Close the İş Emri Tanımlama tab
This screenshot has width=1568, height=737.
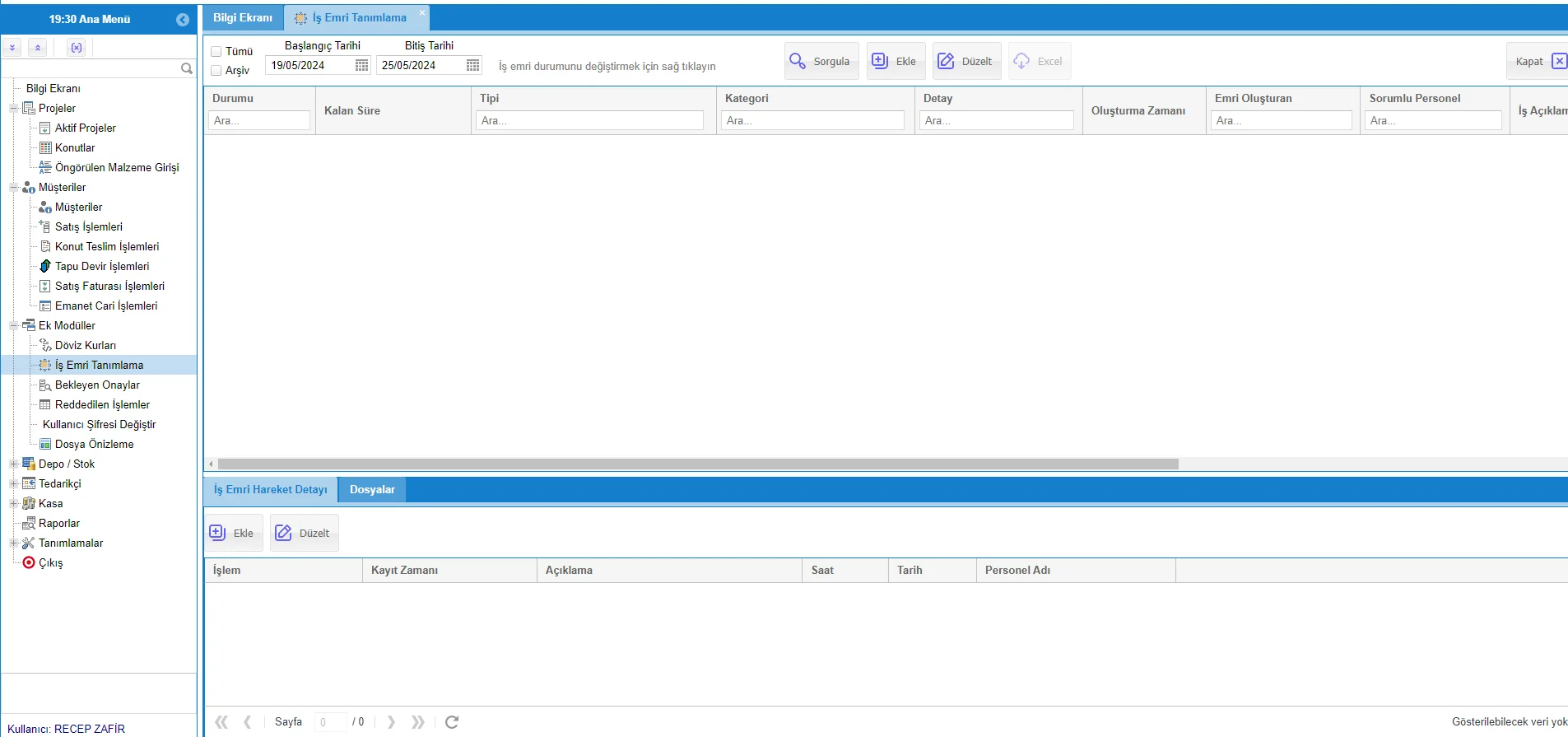click(x=422, y=12)
